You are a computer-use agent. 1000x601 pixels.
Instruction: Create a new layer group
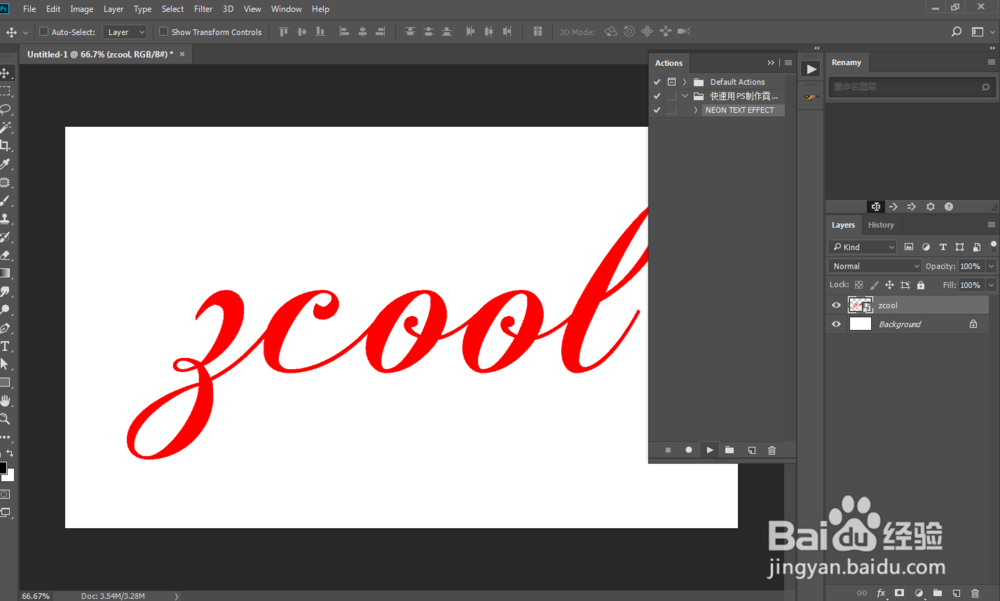(938, 593)
